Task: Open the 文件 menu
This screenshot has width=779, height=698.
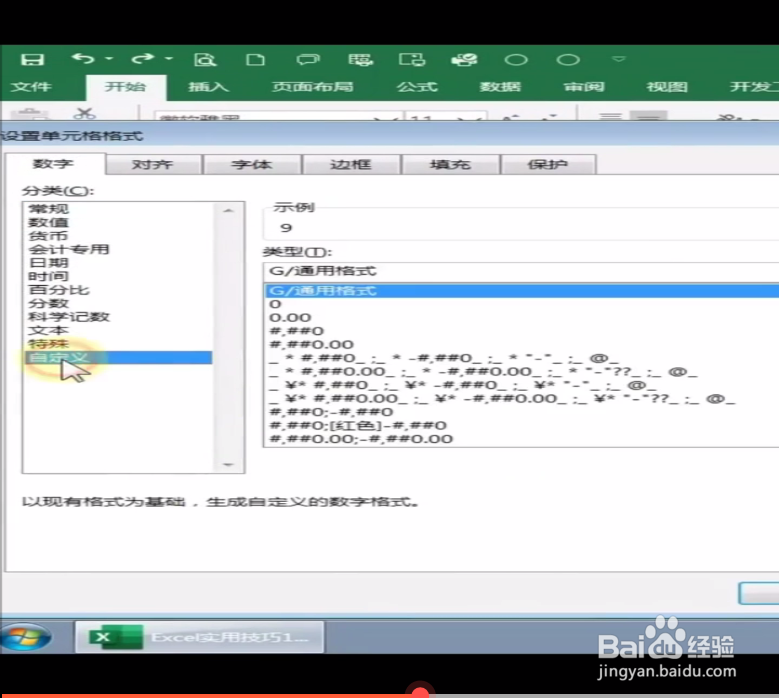Action: 31,87
